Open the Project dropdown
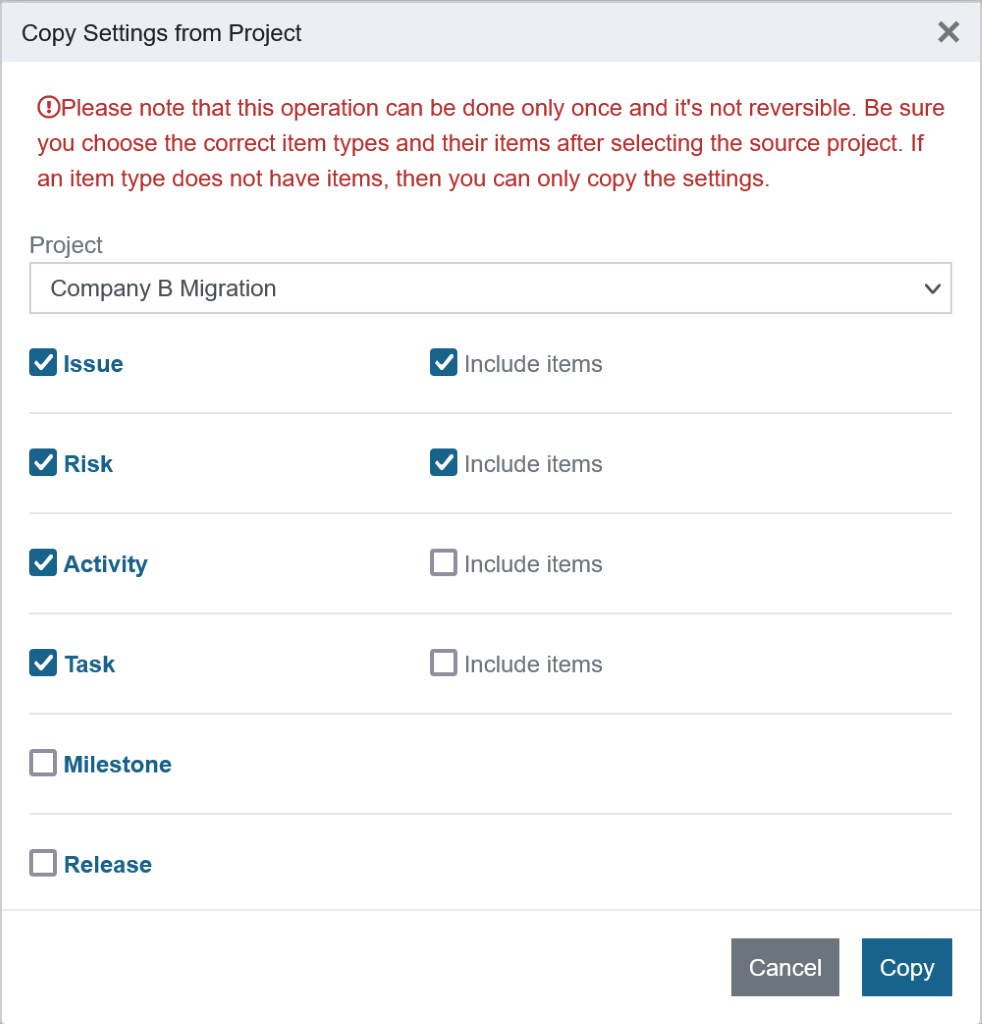This screenshot has width=982, height=1024. [490, 288]
